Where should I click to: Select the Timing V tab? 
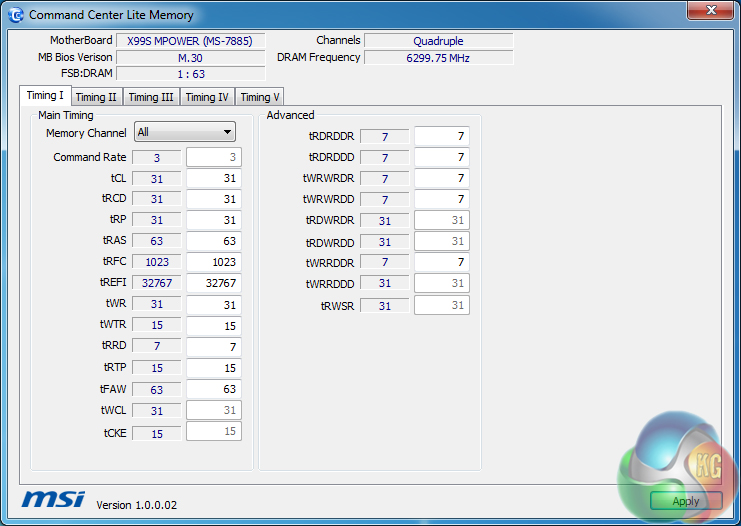pyautogui.click(x=260, y=97)
